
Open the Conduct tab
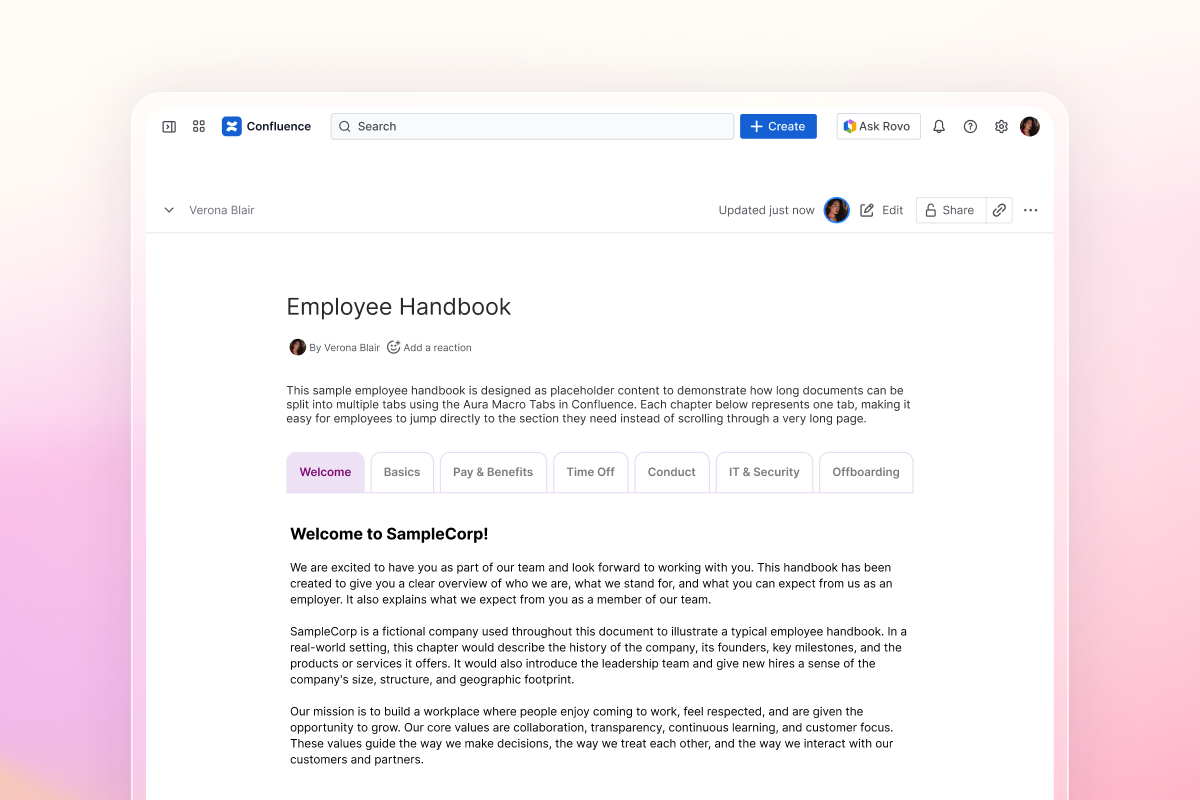pos(672,472)
